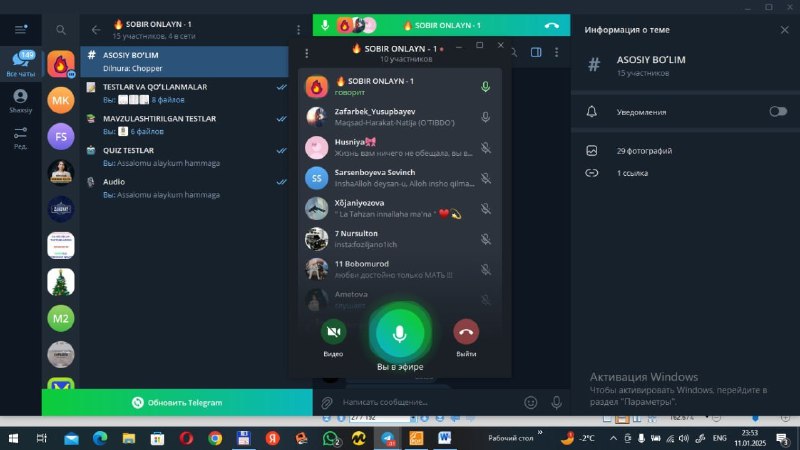Open the TESTLAR VA QO'LLANMALAR topic
Viewport: 800px width, 450px height.
point(184,93)
